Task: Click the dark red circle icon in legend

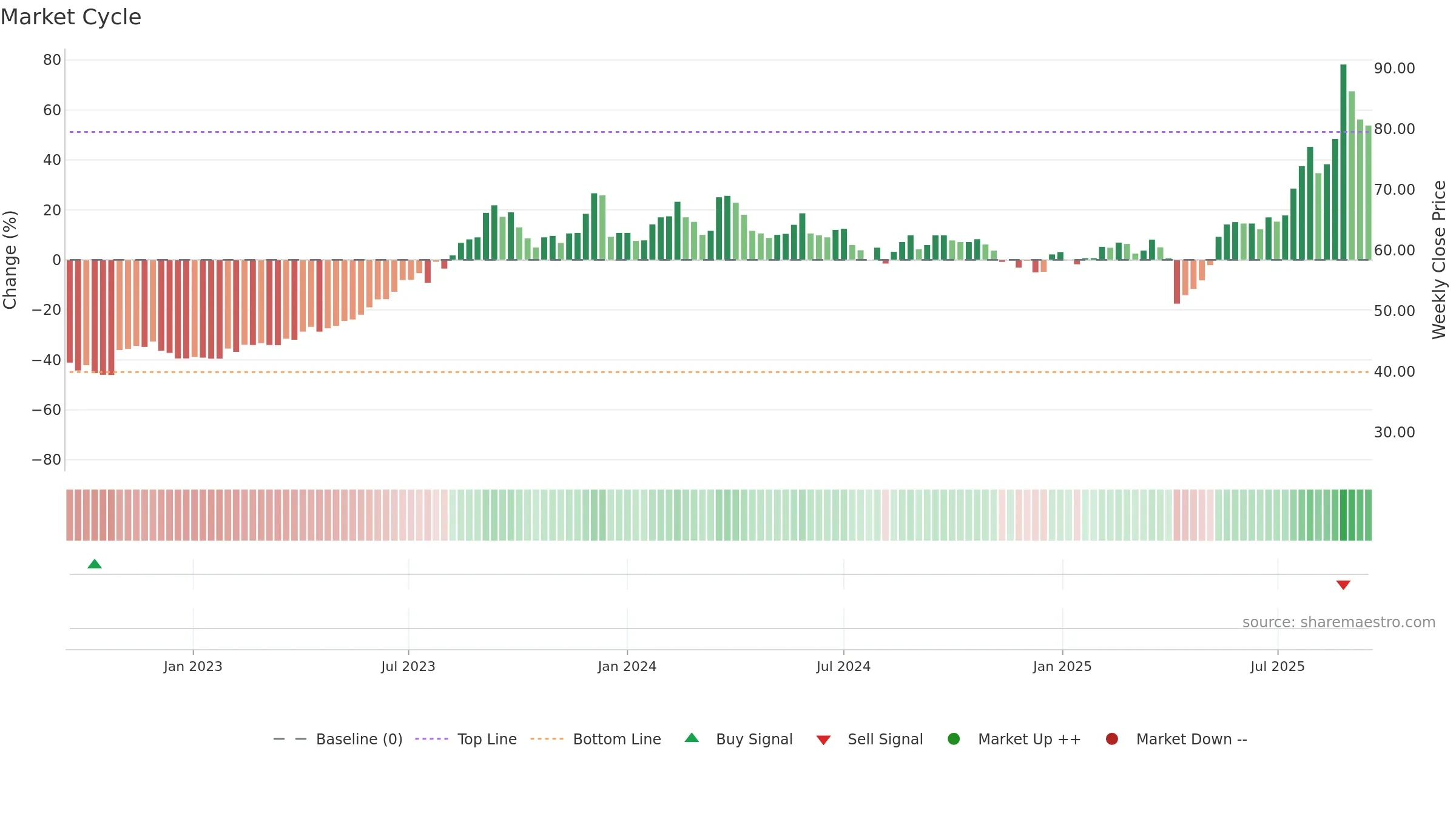Action: tap(1112, 739)
